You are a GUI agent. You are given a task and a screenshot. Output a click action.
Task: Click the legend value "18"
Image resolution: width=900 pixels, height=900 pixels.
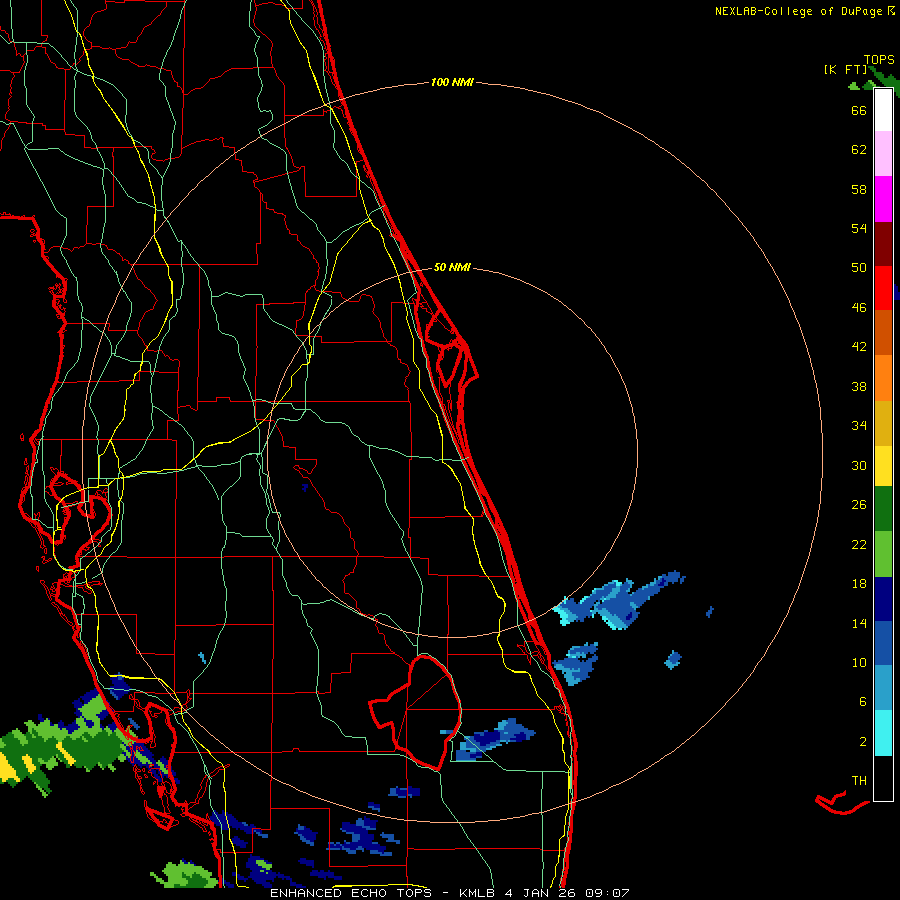[859, 584]
